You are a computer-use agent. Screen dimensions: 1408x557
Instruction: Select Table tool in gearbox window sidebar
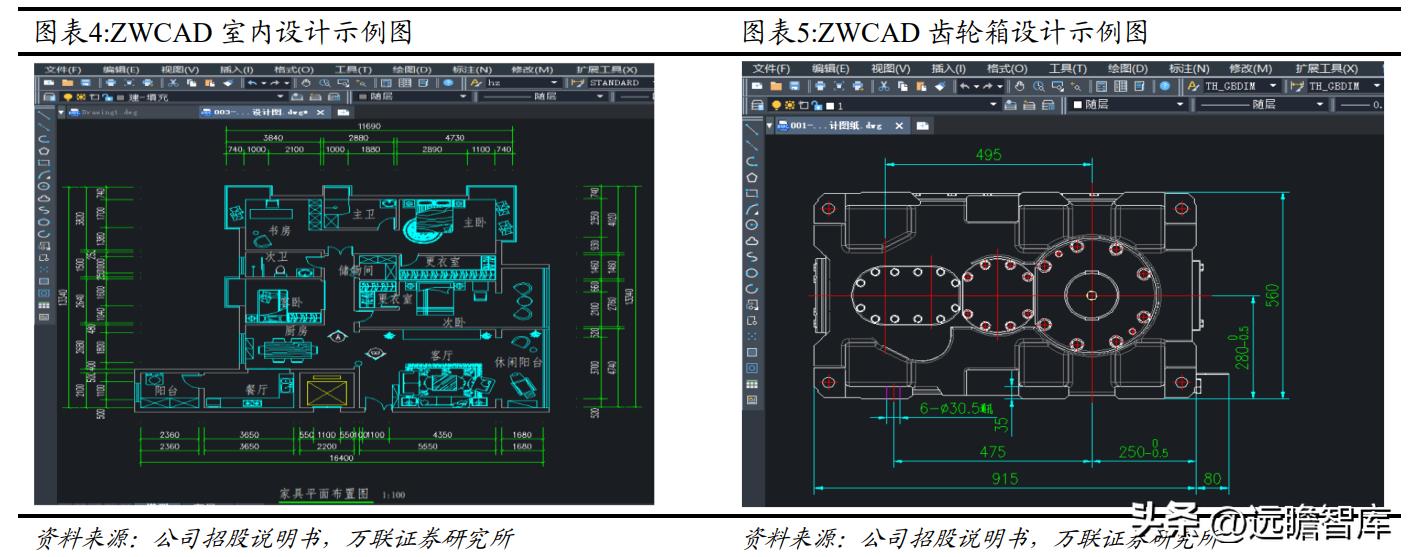pyautogui.click(x=753, y=384)
